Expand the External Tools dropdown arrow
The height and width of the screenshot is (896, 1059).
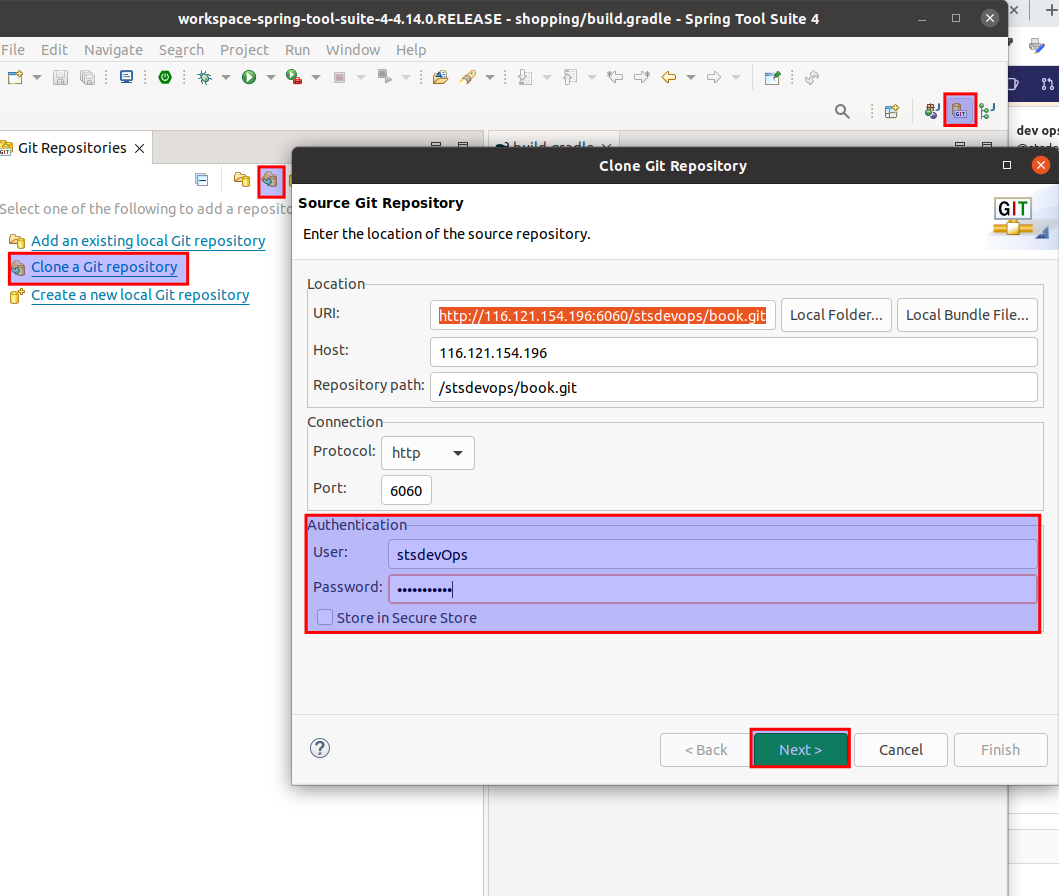(x=315, y=78)
